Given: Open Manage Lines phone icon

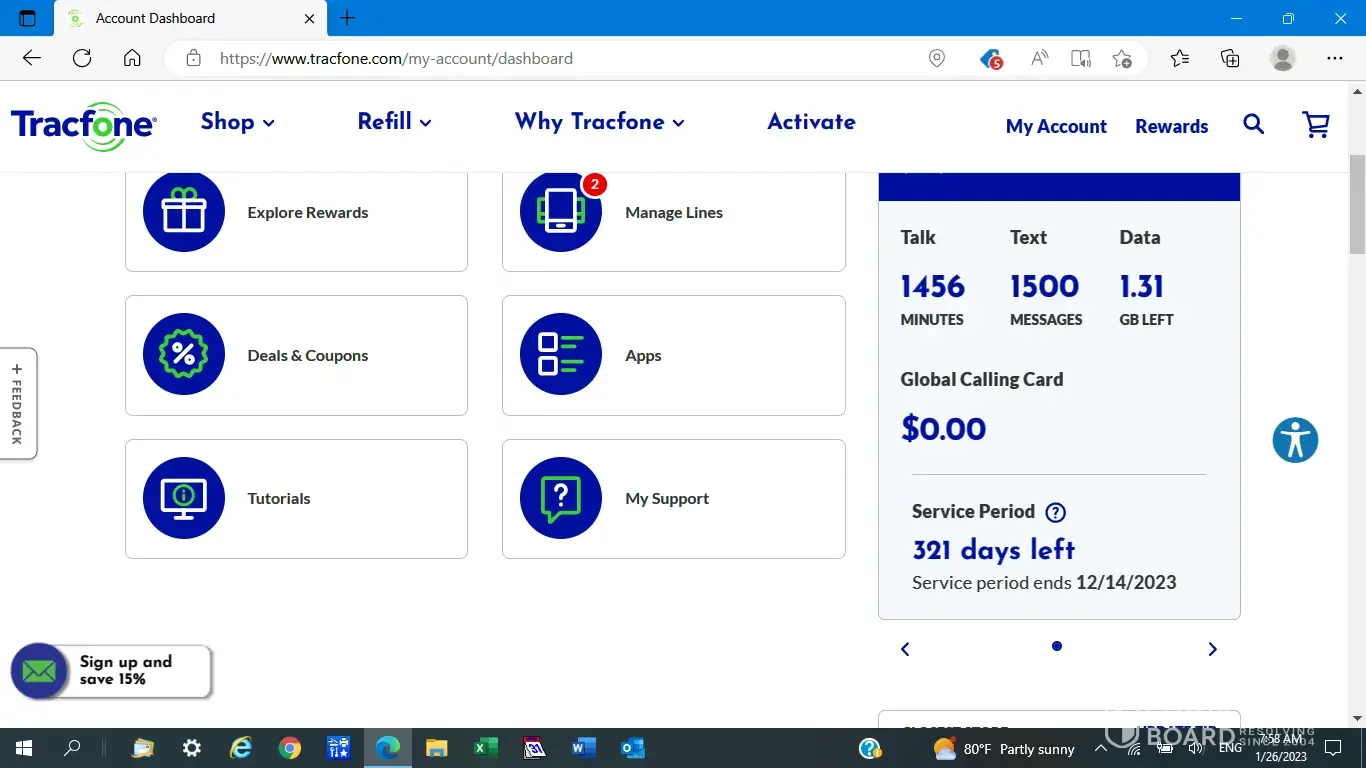Looking at the screenshot, I should point(561,212).
